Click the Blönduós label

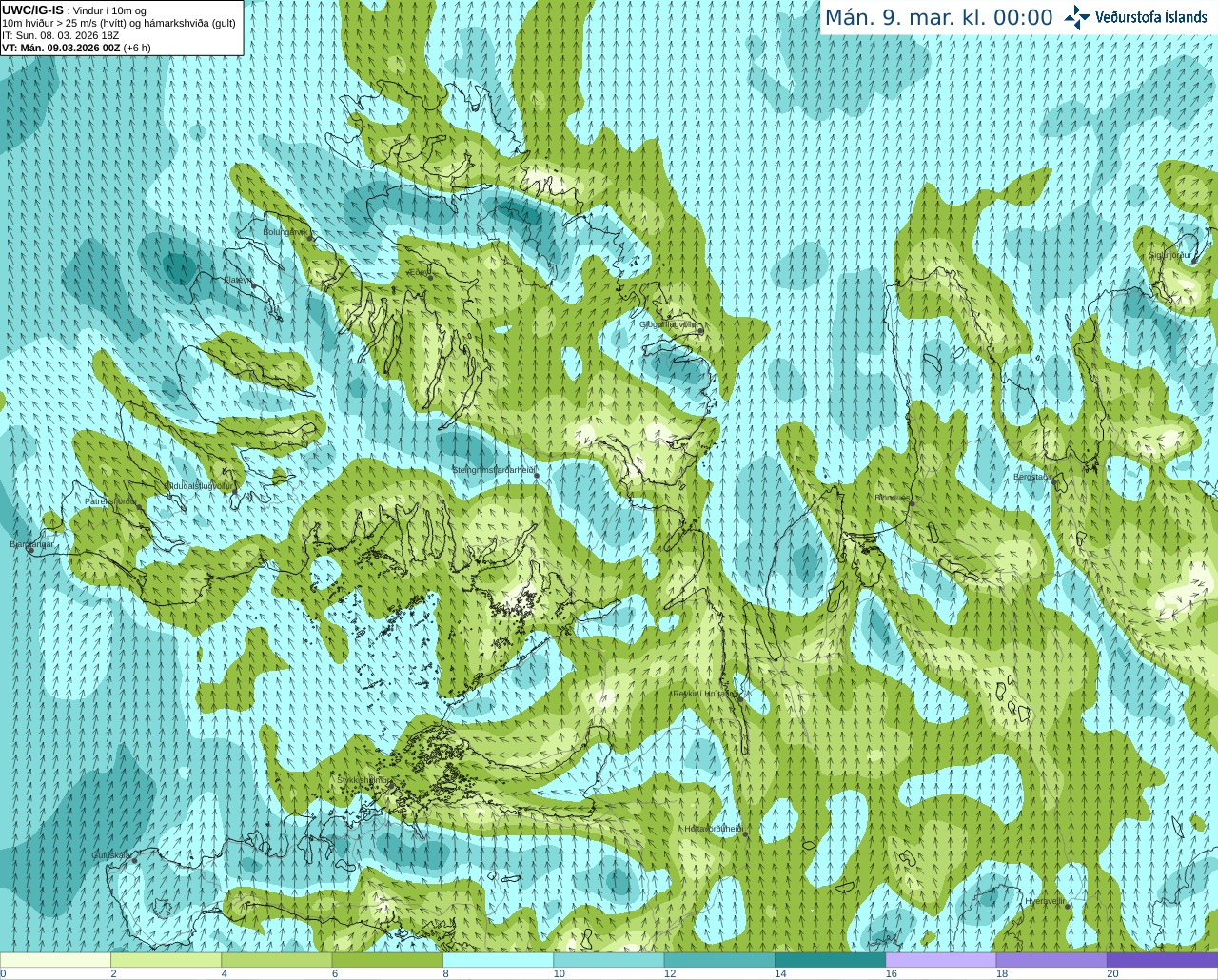(x=893, y=498)
